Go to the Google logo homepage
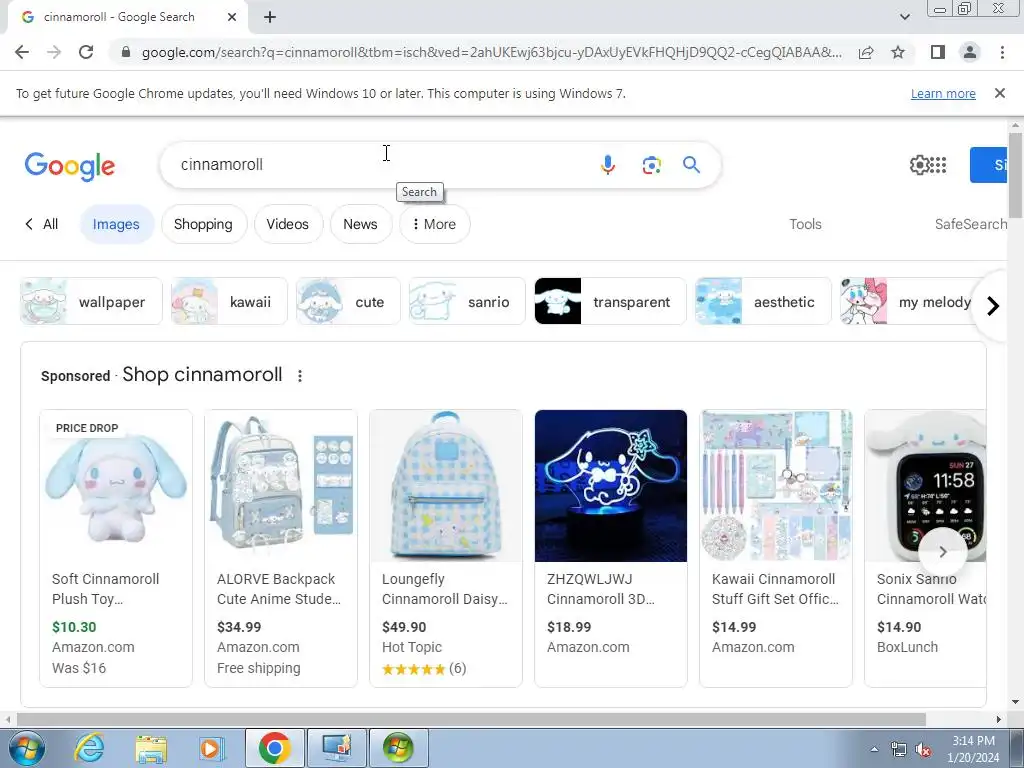 (70, 166)
